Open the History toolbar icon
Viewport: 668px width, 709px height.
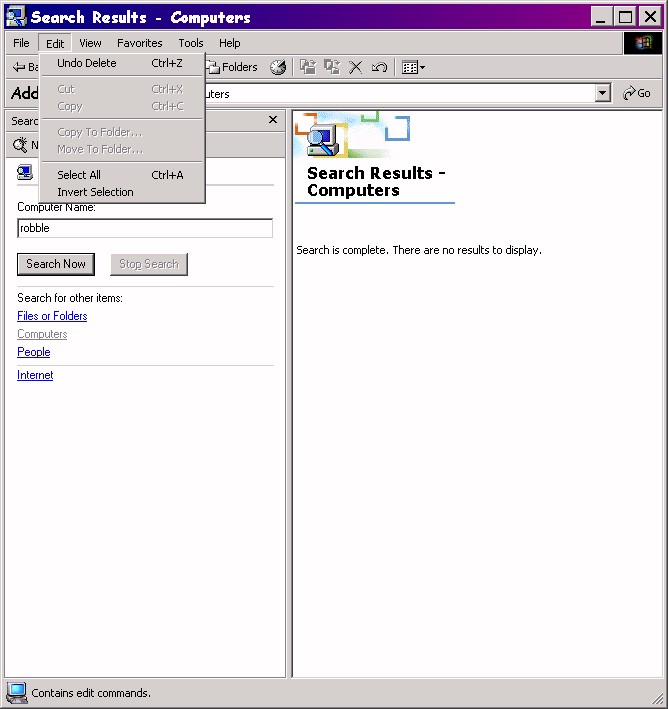click(278, 67)
